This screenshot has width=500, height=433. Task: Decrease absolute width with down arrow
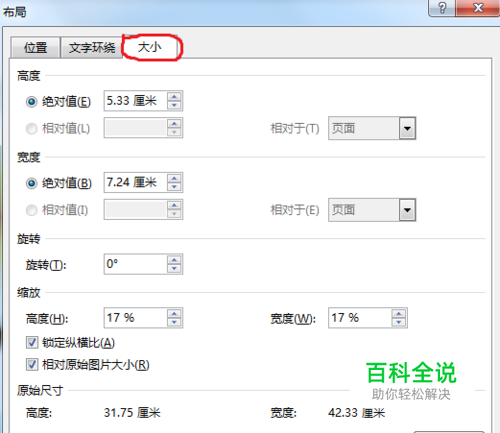click(174, 187)
